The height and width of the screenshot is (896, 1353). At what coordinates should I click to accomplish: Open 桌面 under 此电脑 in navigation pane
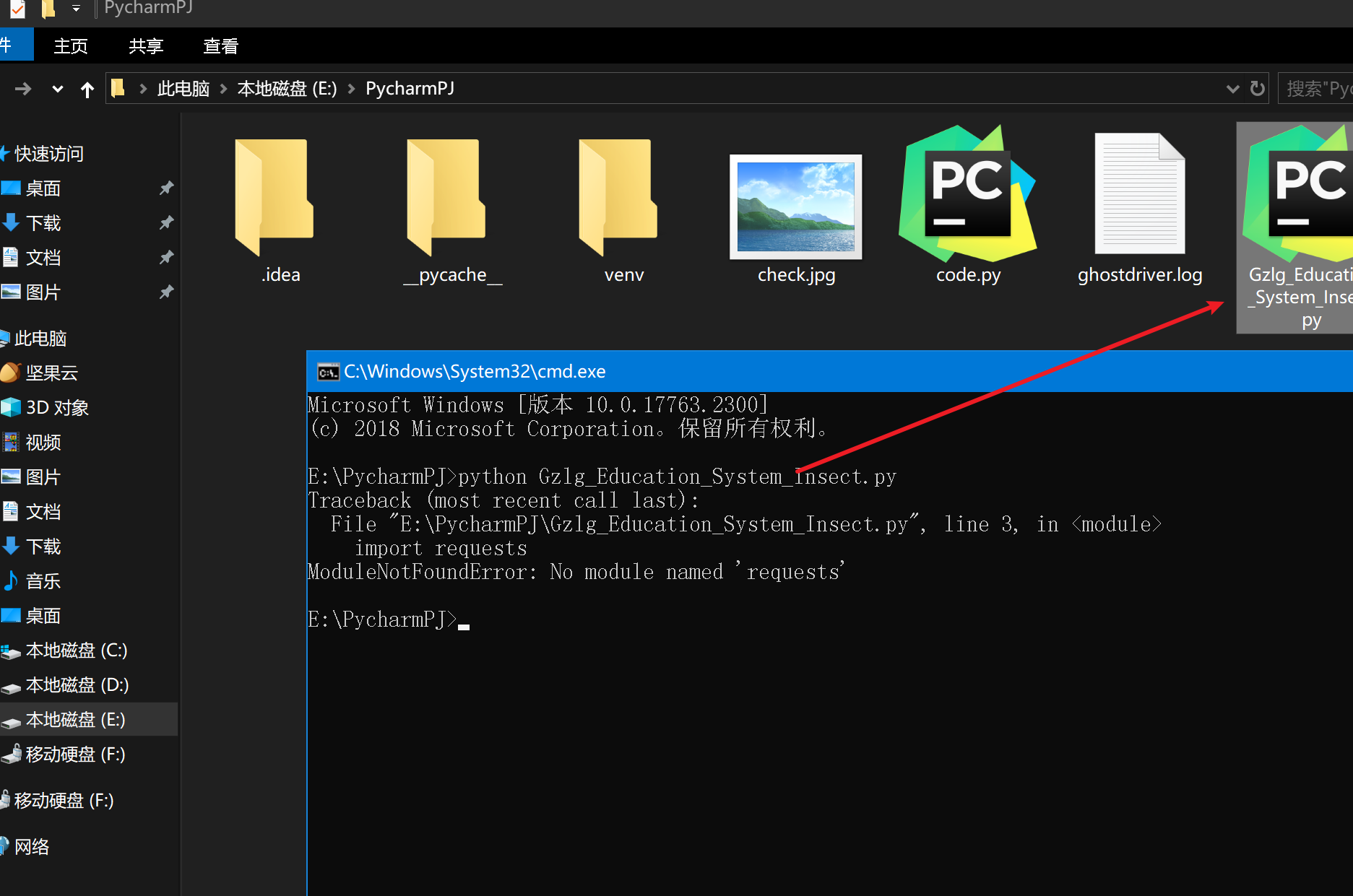click(43, 616)
